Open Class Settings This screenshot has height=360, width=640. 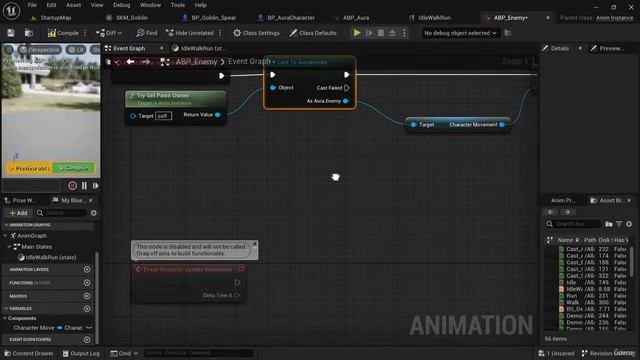[x=256, y=33]
